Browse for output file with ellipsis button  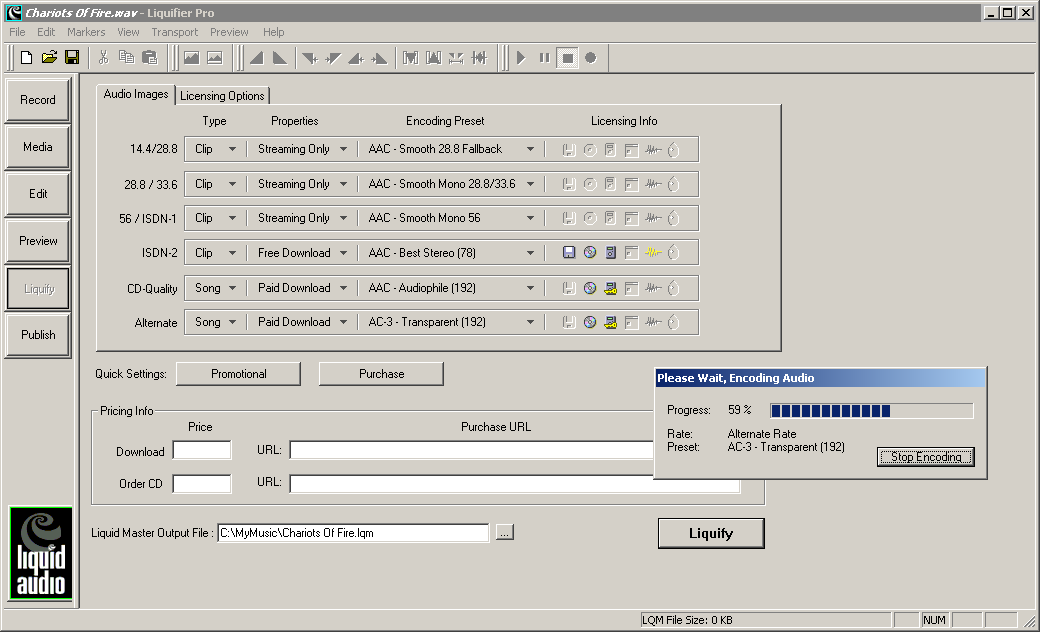click(505, 533)
